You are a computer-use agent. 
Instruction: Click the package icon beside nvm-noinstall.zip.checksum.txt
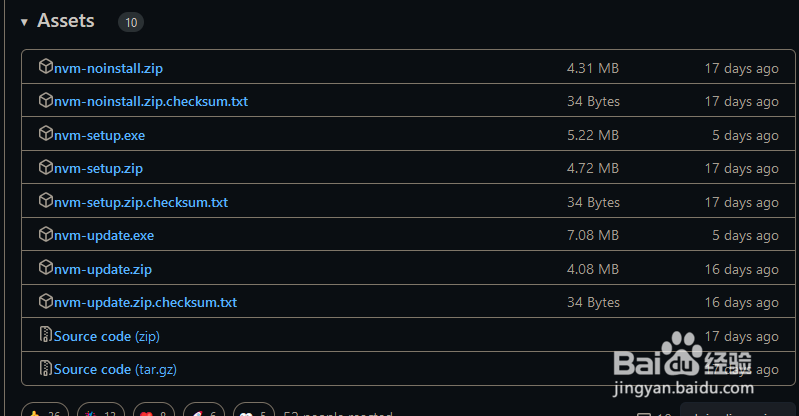(46, 99)
